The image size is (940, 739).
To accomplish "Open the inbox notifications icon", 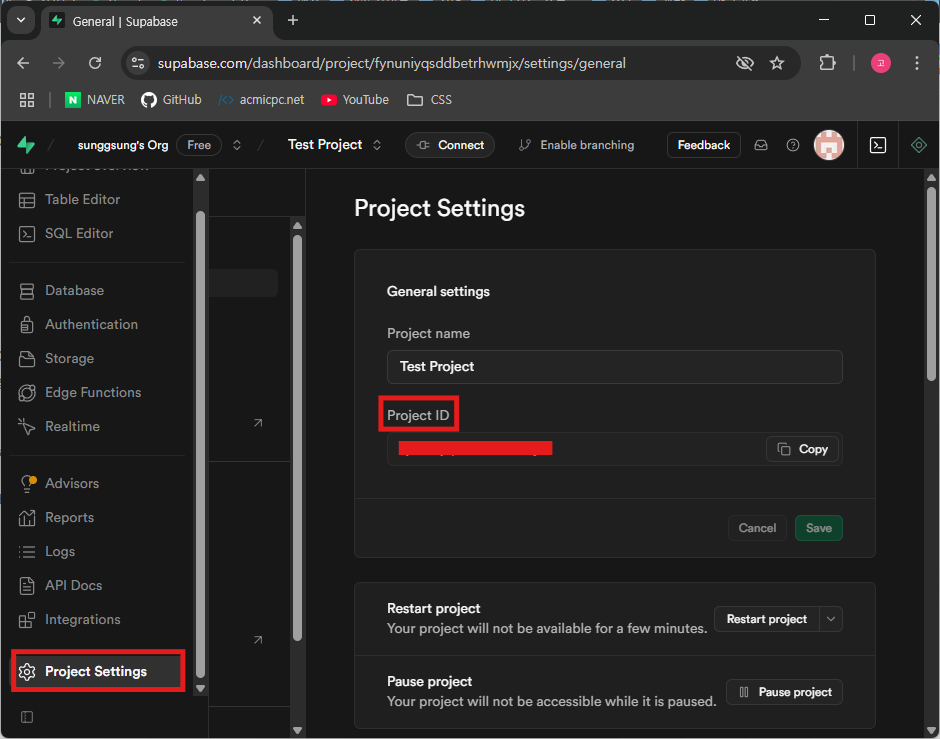I will point(761,145).
